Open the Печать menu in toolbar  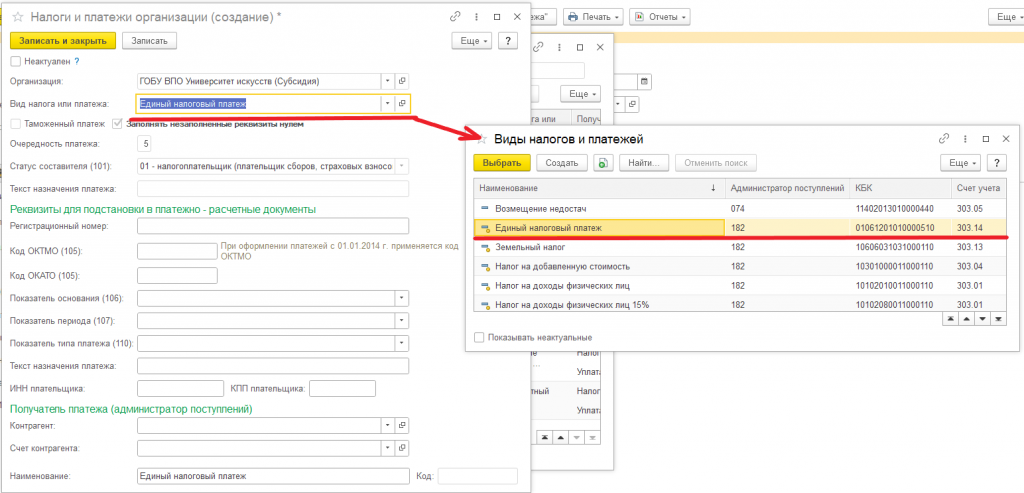pos(594,17)
